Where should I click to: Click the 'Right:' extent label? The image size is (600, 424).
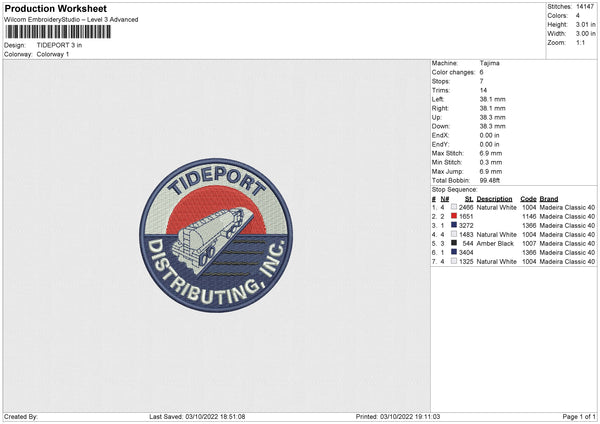pos(440,108)
